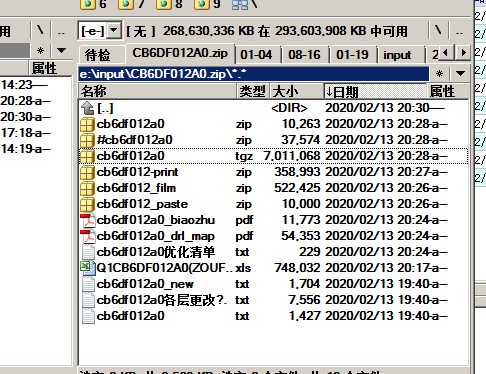This screenshot has width=486, height=374.
Task: Open the 08-16 tab
Action: tap(305, 54)
